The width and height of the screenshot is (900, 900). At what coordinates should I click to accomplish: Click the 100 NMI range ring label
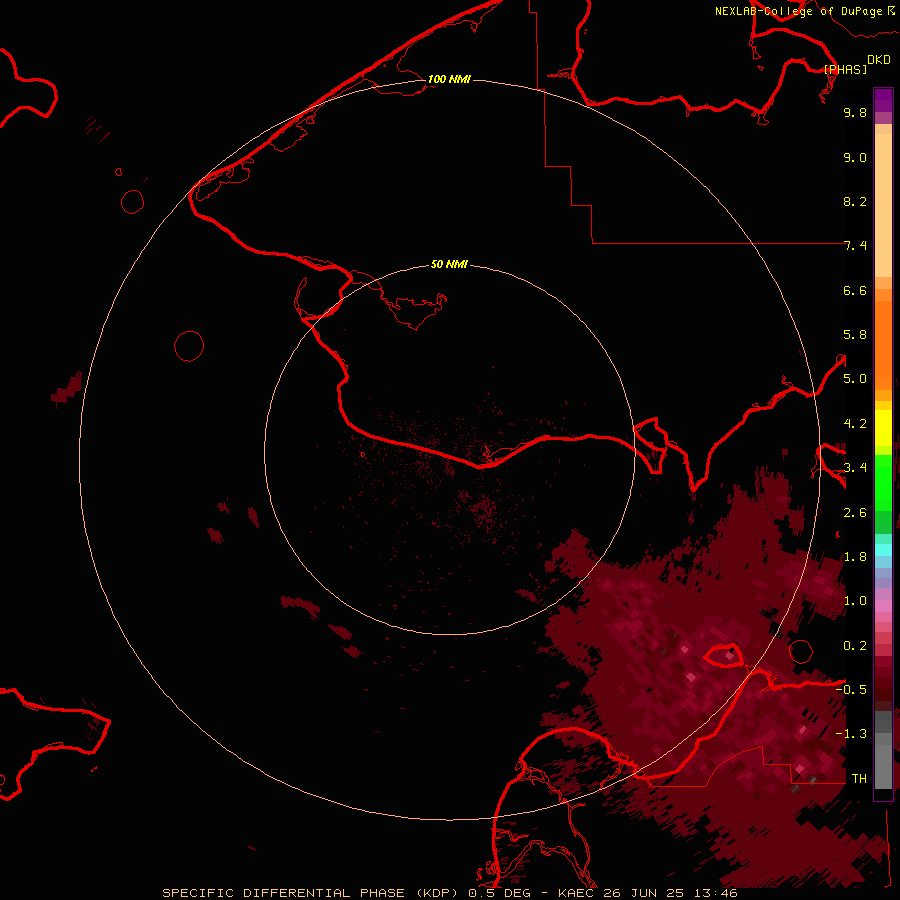(x=449, y=79)
